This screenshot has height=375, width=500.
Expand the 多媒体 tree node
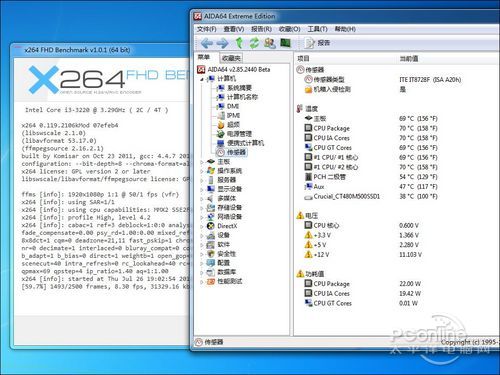(202, 199)
